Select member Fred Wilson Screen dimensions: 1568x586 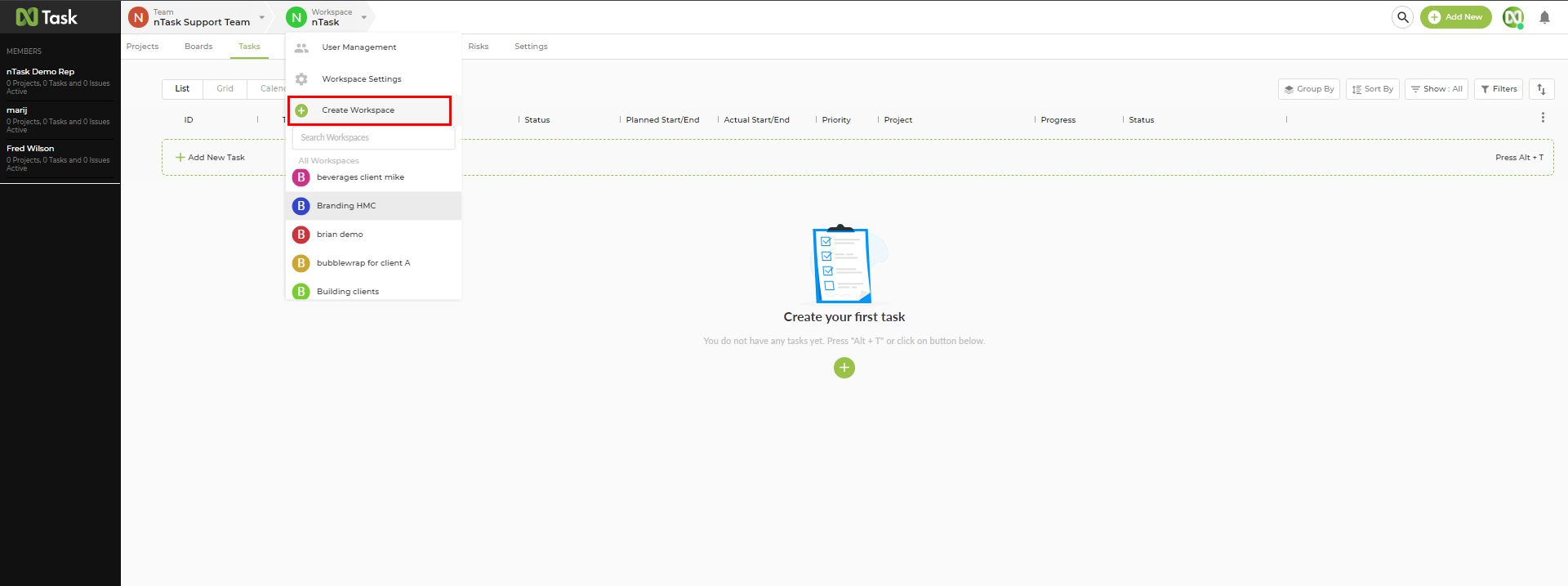(x=60, y=159)
